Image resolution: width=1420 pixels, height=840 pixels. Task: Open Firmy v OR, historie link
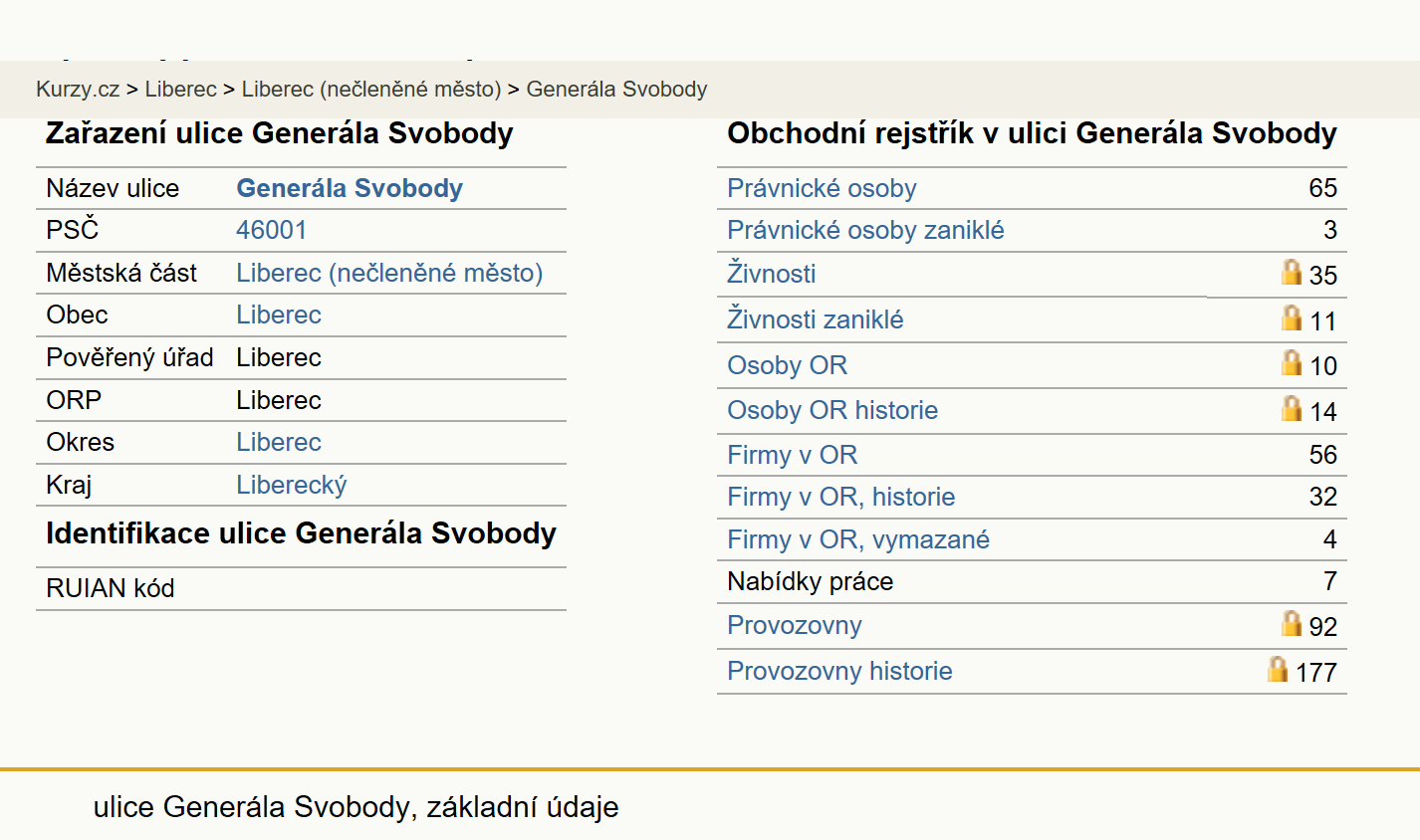point(841,497)
